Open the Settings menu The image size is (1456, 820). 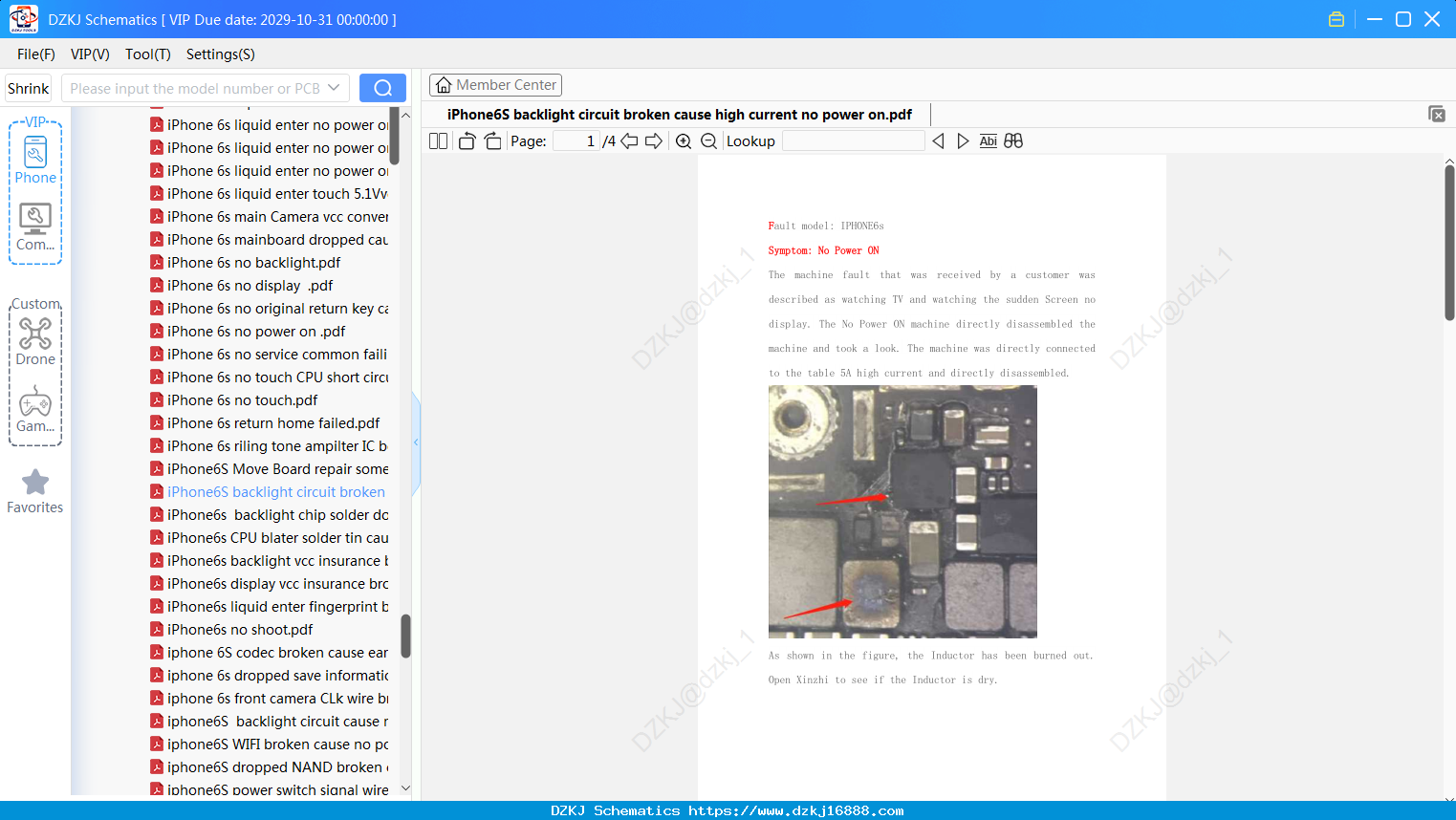coord(221,54)
